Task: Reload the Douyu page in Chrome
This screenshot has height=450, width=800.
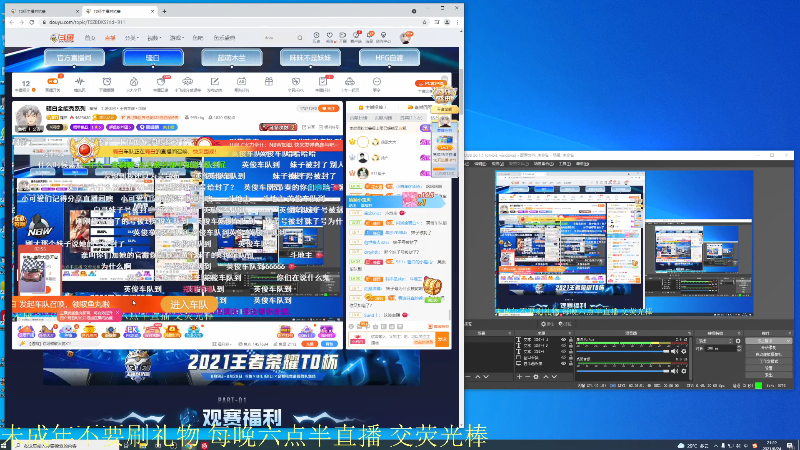Action: 32,22
